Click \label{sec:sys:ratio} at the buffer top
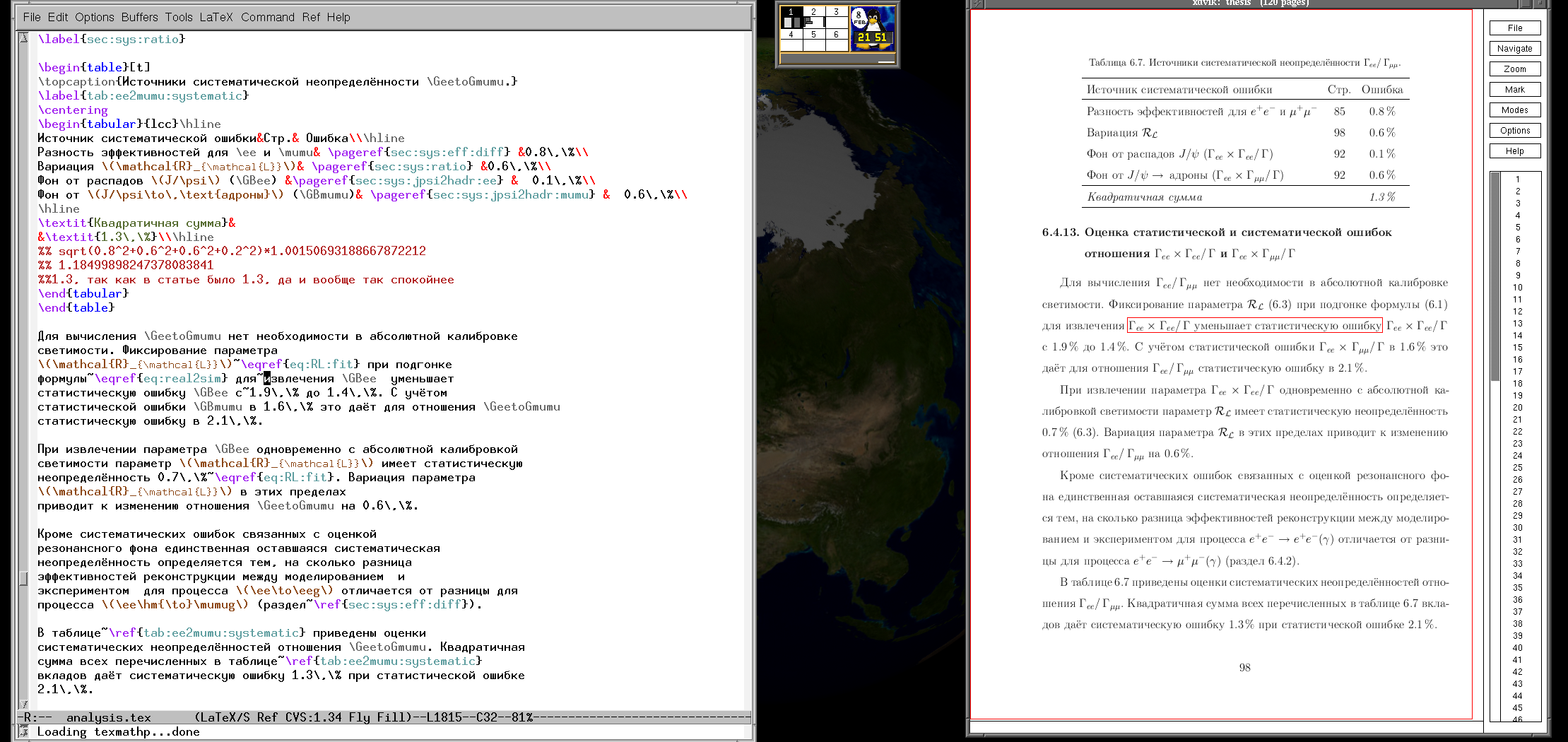The height and width of the screenshot is (742, 1568). (111, 40)
